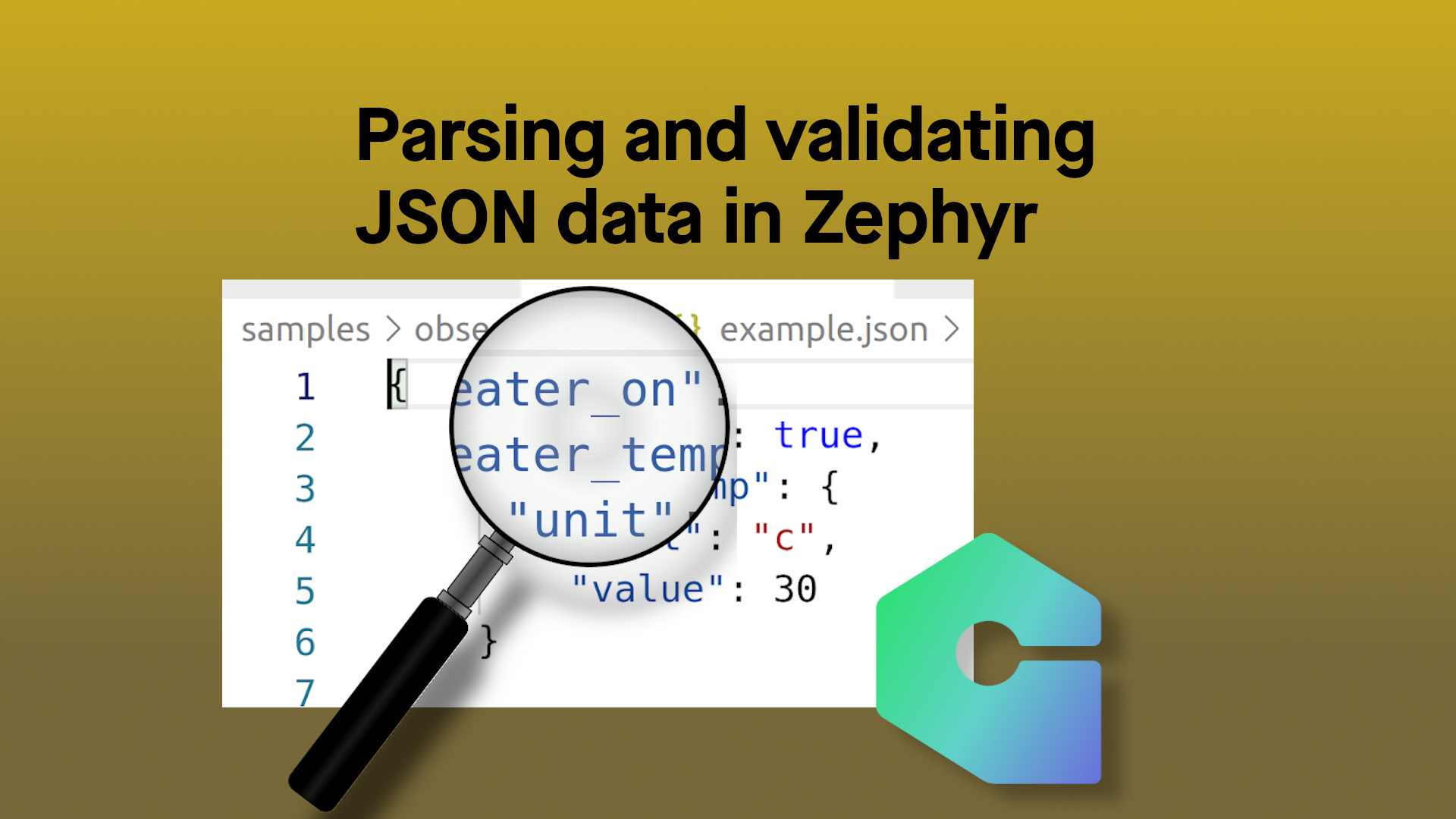Click the example.json file breadcrumb

click(x=821, y=328)
